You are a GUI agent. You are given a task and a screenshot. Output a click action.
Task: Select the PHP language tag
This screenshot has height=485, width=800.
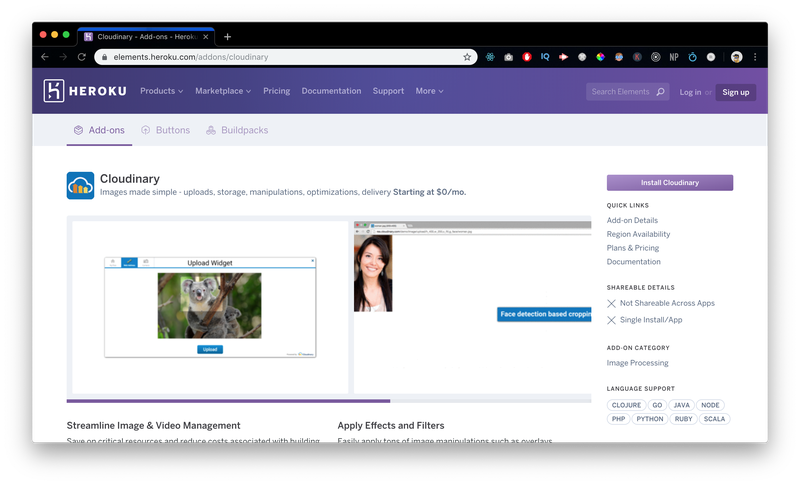tap(618, 419)
